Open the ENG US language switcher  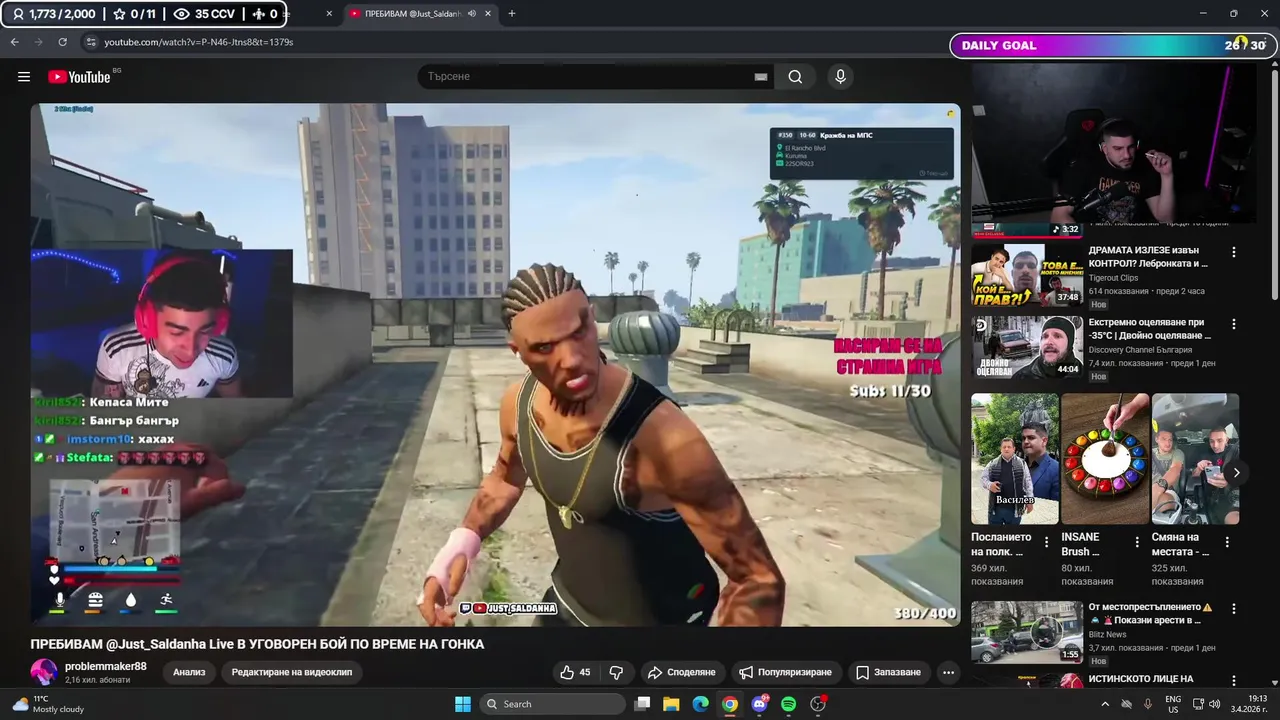coord(1173,704)
